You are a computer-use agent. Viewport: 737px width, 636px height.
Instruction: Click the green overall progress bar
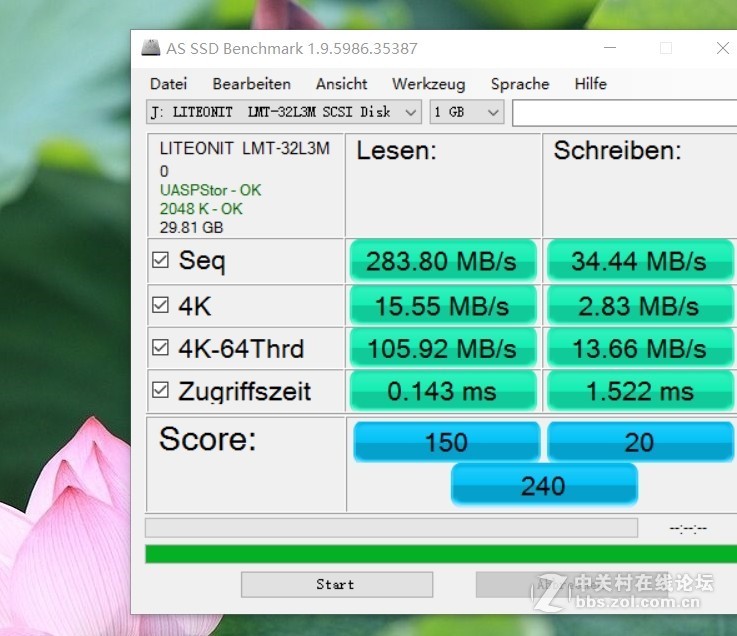[x=441, y=554]
